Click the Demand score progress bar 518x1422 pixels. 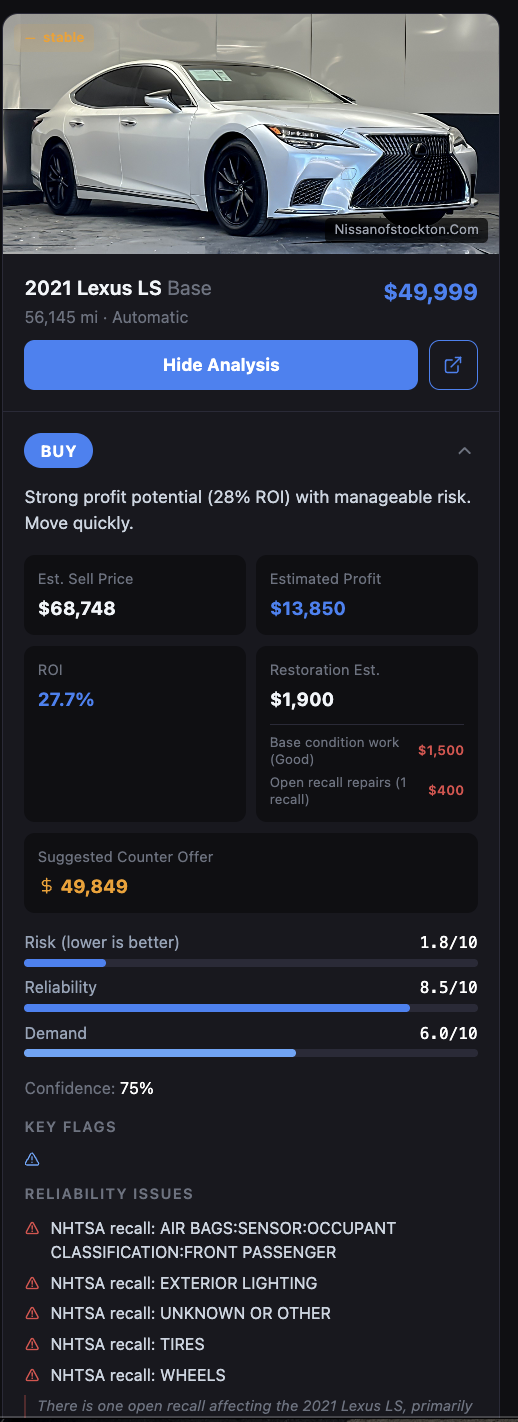point(251,1053)
